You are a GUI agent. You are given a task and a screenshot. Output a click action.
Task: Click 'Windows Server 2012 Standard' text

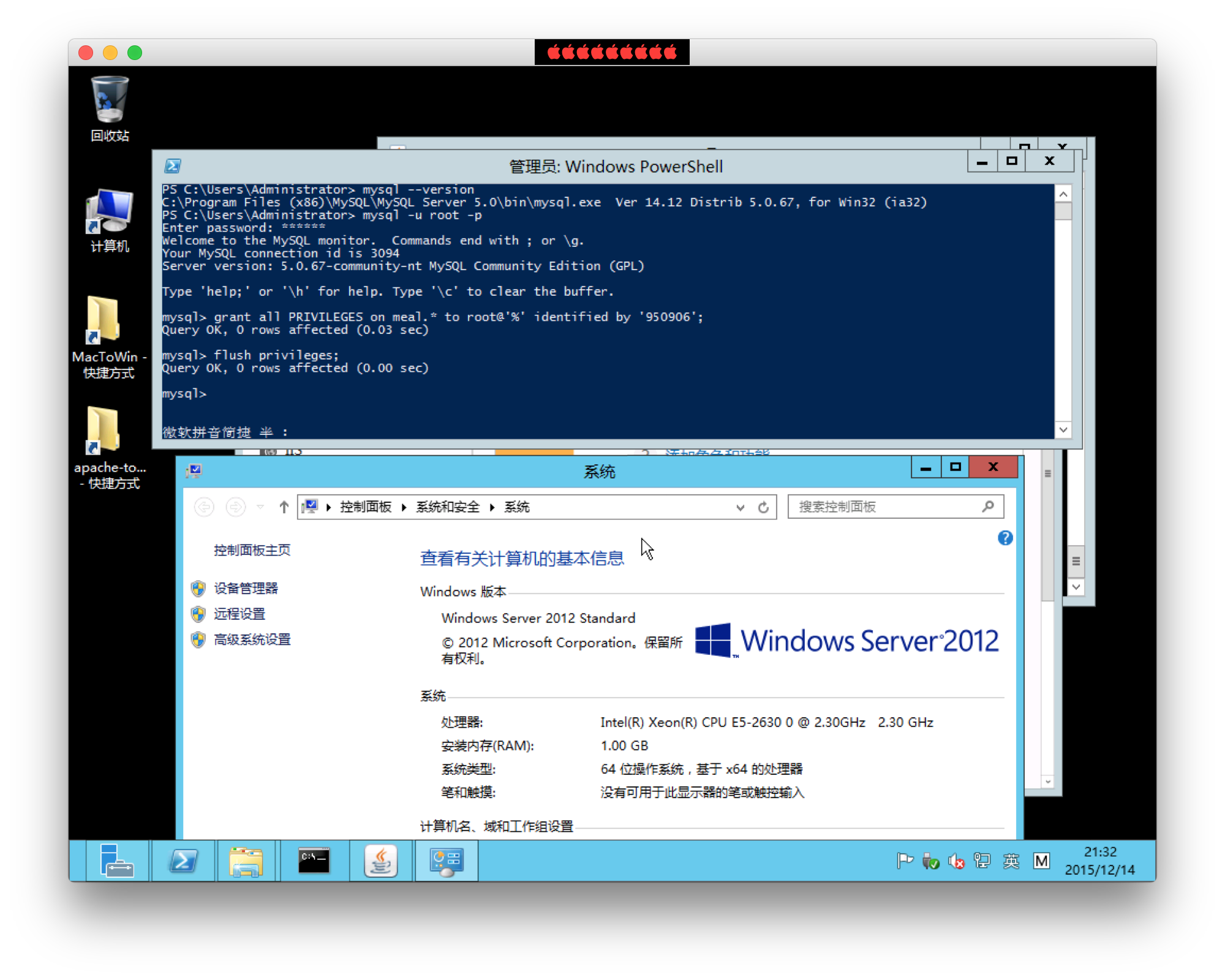point(538,618)
